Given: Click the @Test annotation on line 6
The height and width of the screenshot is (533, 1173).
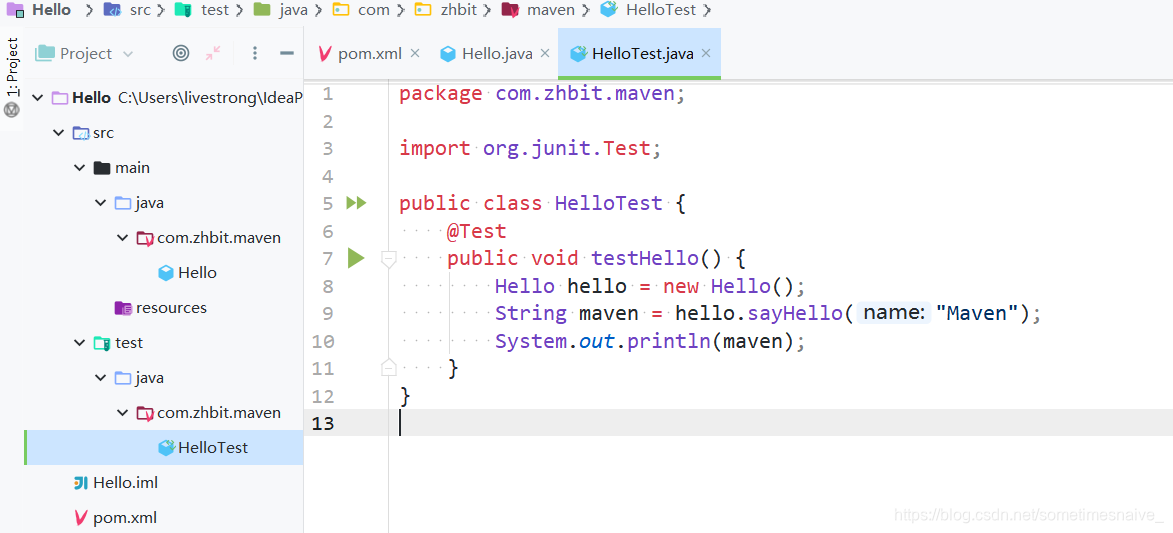Looking at the screenshot, I should point(477,231).
